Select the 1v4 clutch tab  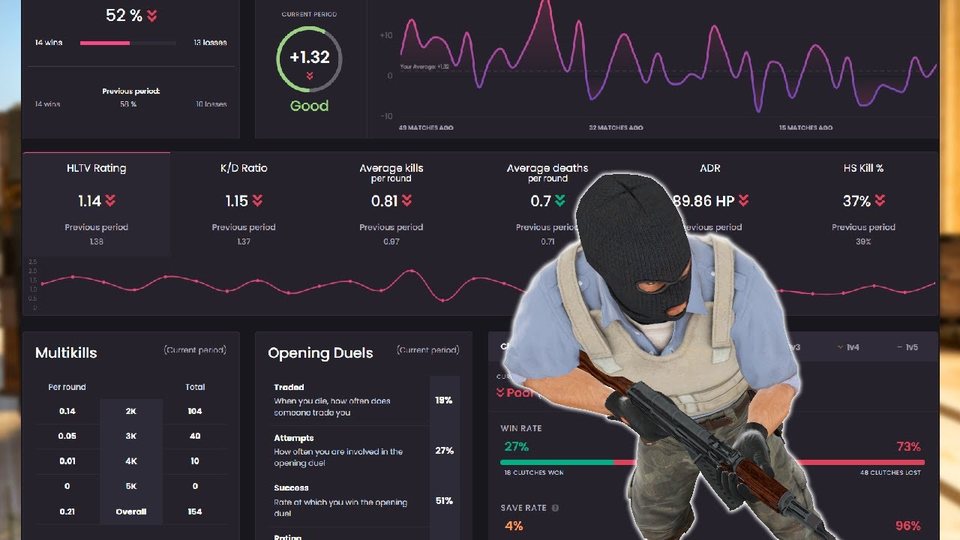click(x=848, y=347)
